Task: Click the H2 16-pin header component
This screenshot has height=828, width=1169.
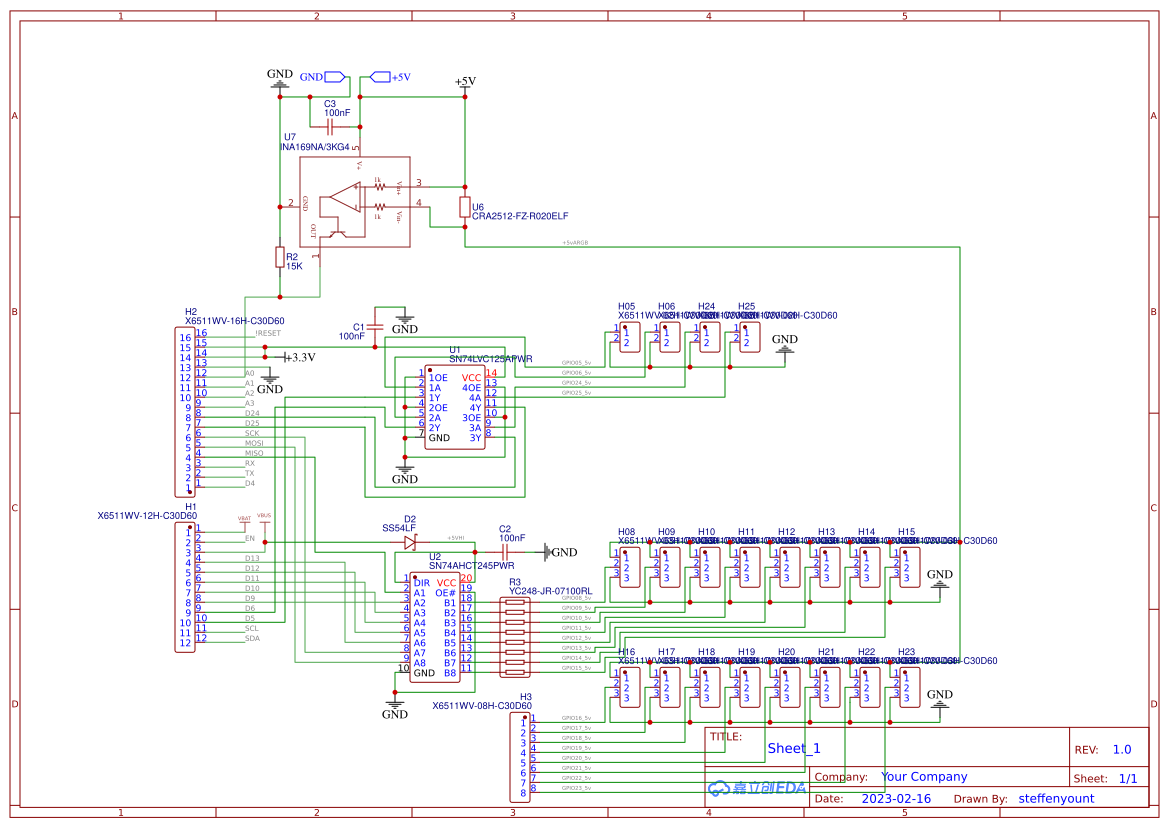Action: 184,408
